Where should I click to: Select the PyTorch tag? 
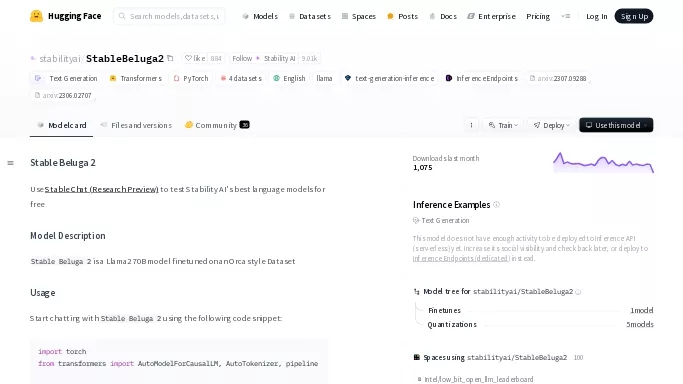coord(191,78)
